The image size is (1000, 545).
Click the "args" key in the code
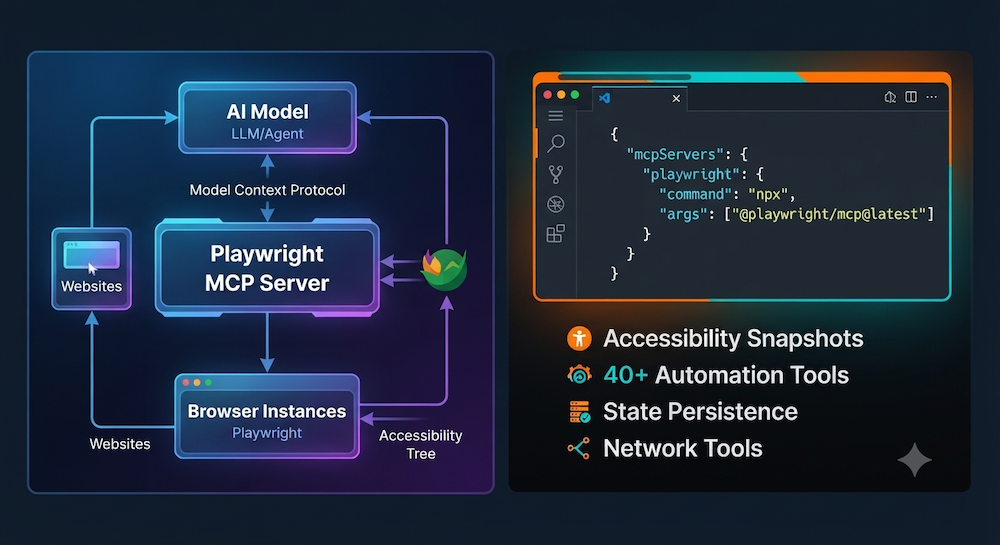point(683,214)
